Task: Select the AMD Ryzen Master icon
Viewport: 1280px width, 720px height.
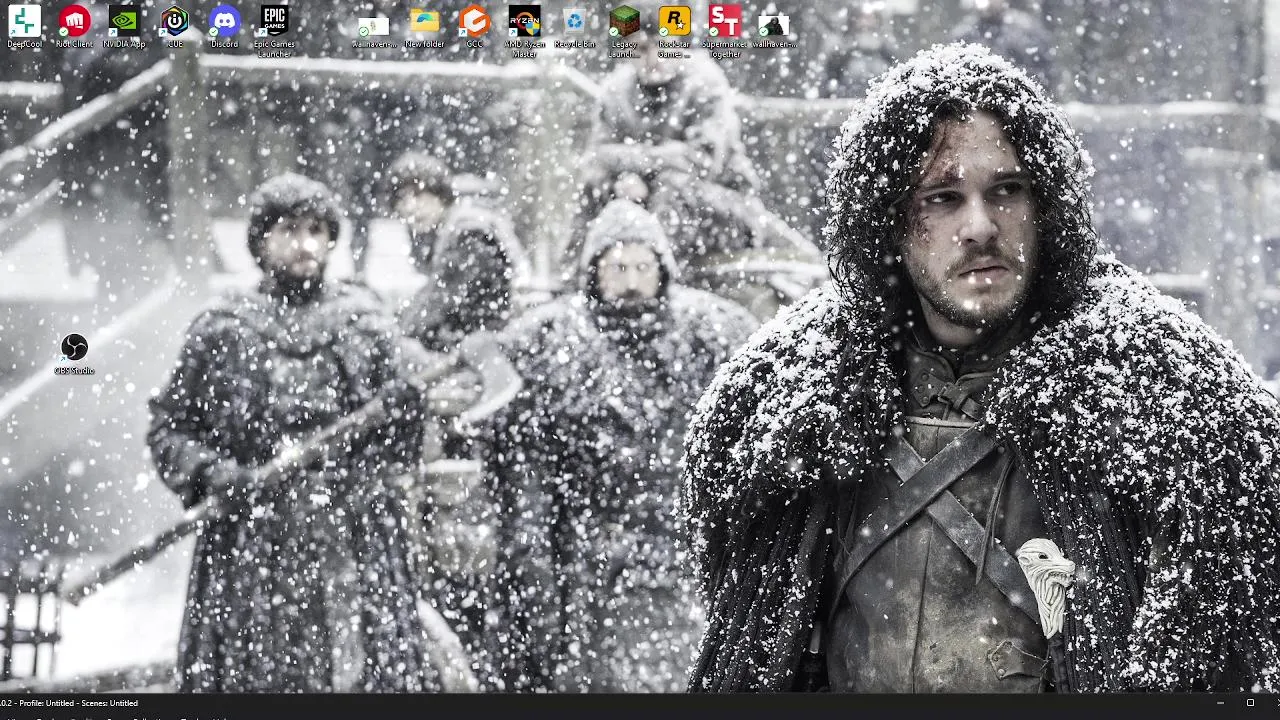Action: coord(524,31)
